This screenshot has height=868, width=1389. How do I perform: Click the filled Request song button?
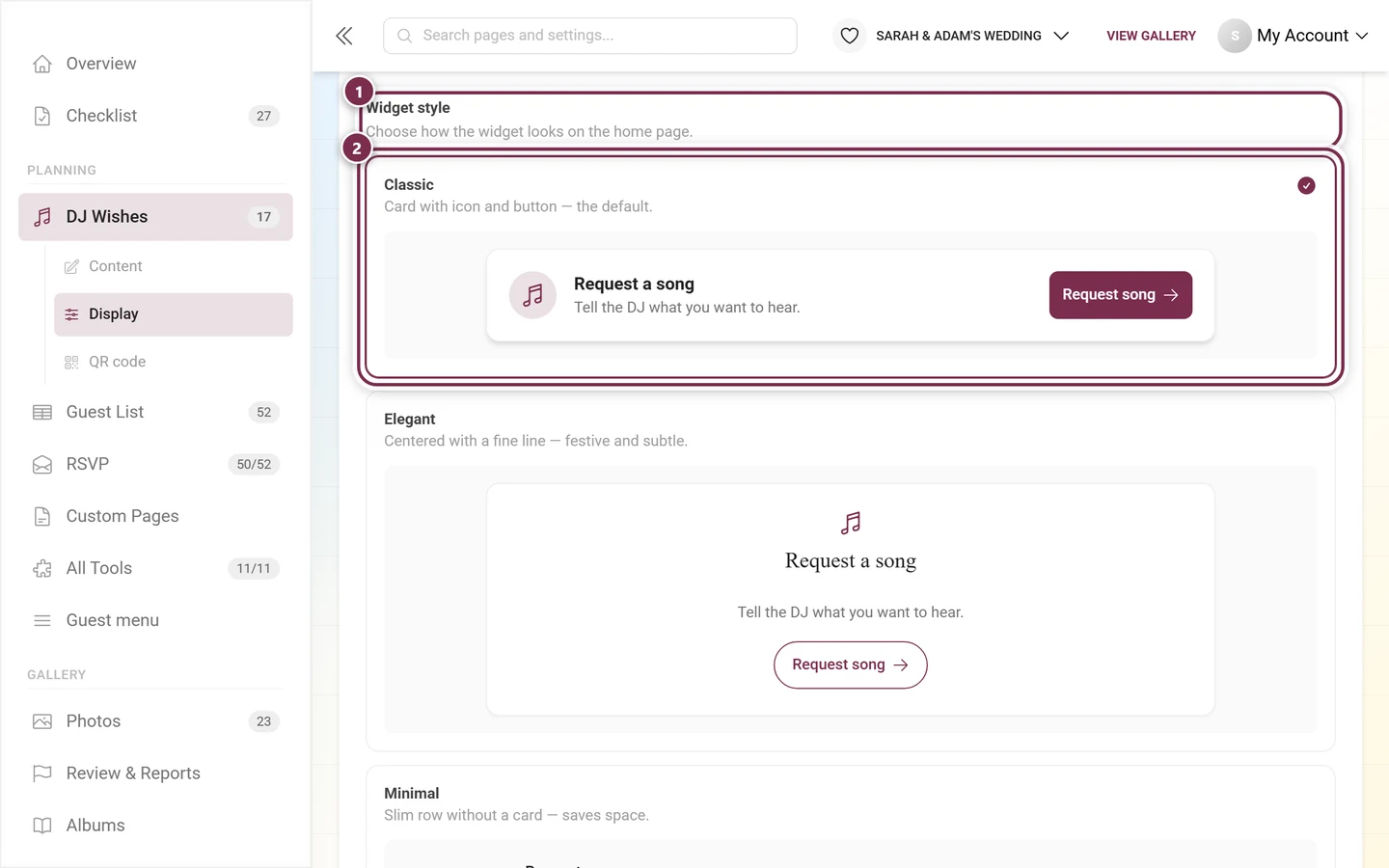1121,295
